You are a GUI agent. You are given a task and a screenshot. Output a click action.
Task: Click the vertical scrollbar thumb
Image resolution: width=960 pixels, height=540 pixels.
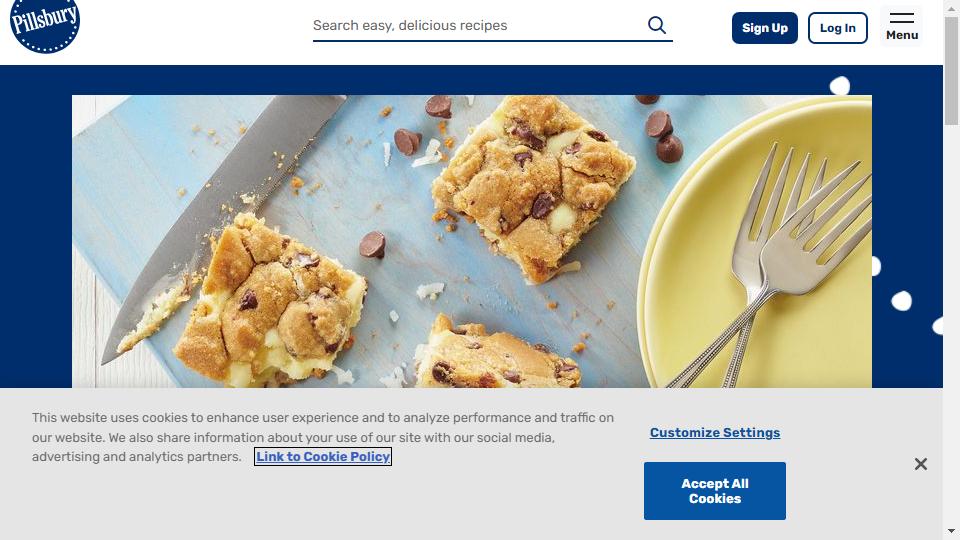coord(951,70)
